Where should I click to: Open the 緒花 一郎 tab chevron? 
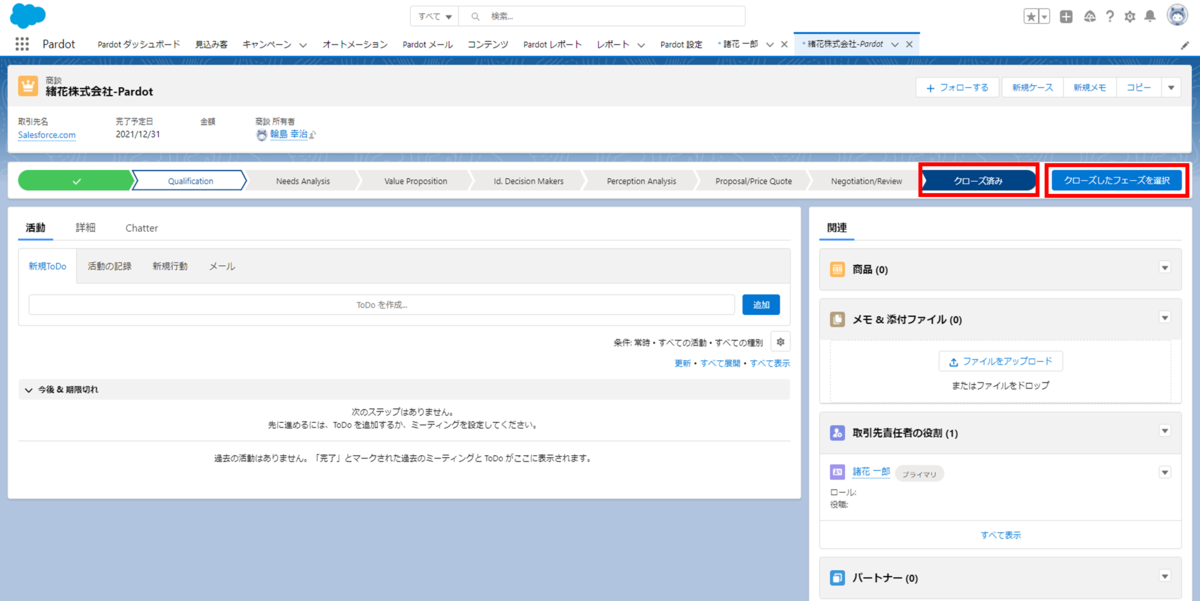click(x=772, y=45)
